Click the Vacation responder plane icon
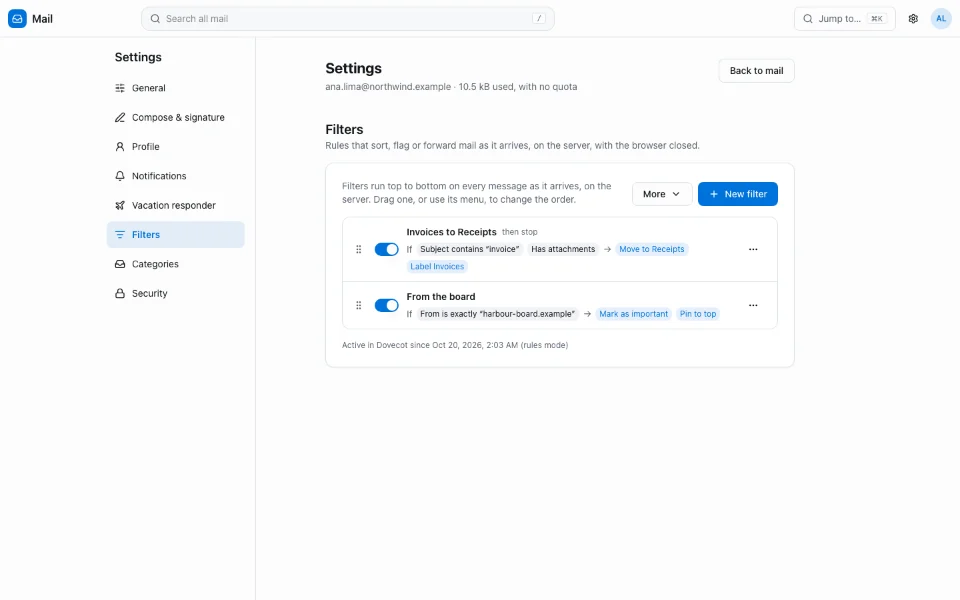The height and width of the screenshot is (600, 960). pyautogui.click(x=120, y=206)
